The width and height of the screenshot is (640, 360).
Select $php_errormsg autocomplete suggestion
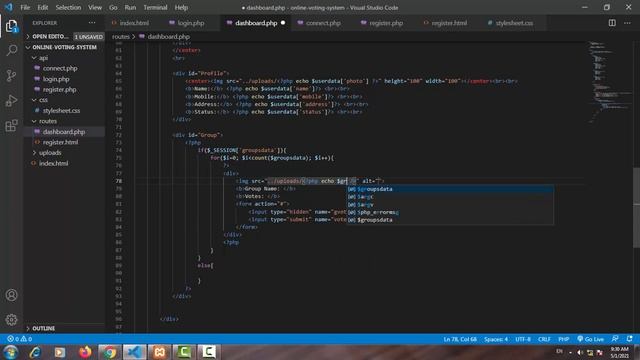[x=450, y=212]
